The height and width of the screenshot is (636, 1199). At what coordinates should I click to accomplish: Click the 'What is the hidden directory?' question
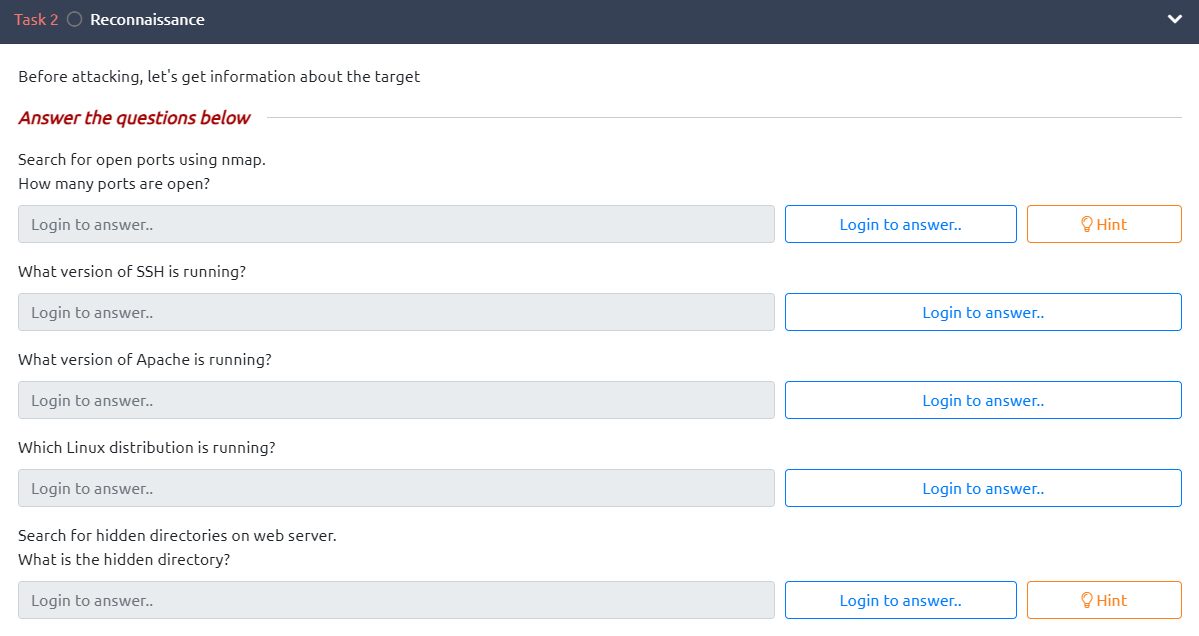coord(124,560)
